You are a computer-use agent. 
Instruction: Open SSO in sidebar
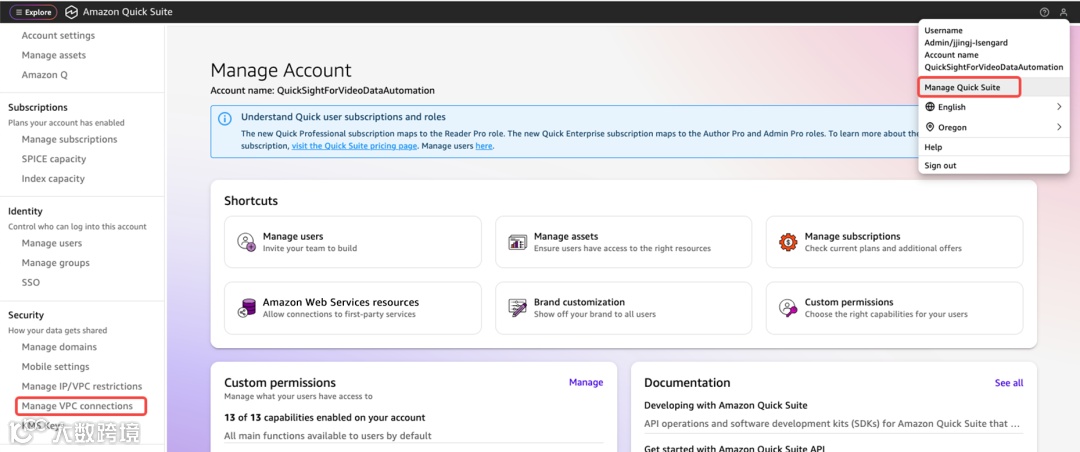31,282
